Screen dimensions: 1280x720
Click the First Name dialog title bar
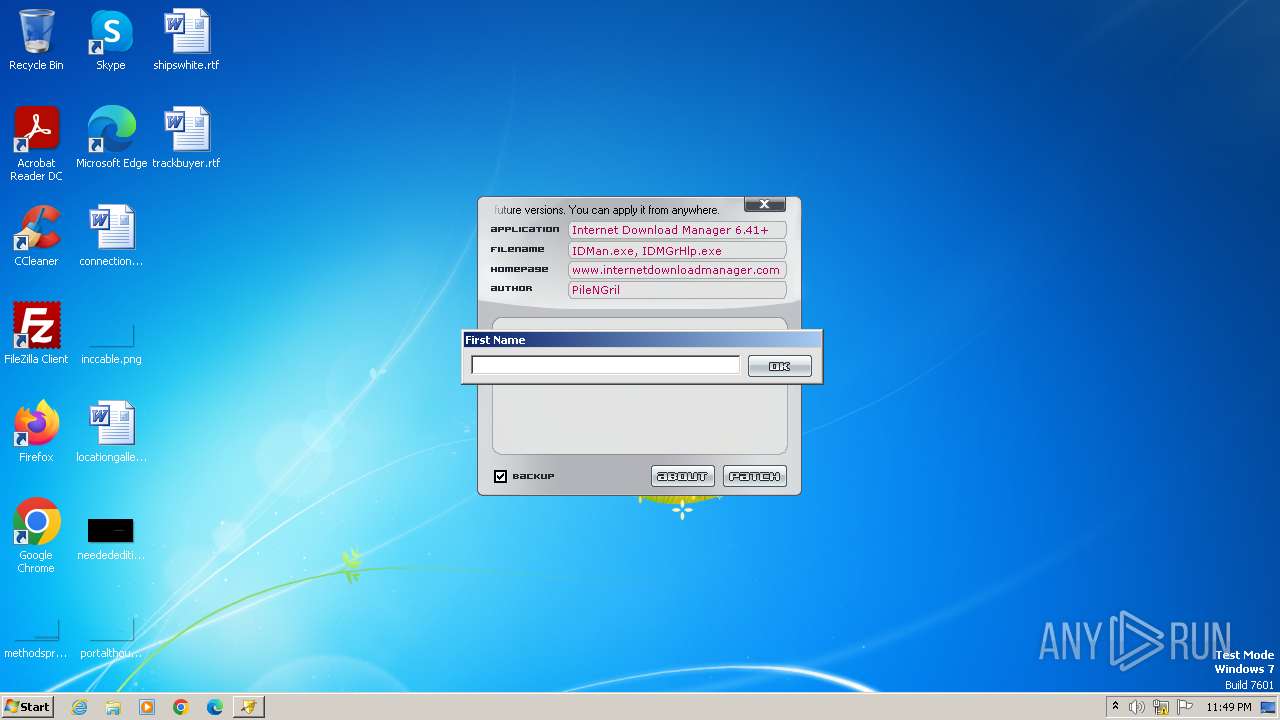[642, 340]
